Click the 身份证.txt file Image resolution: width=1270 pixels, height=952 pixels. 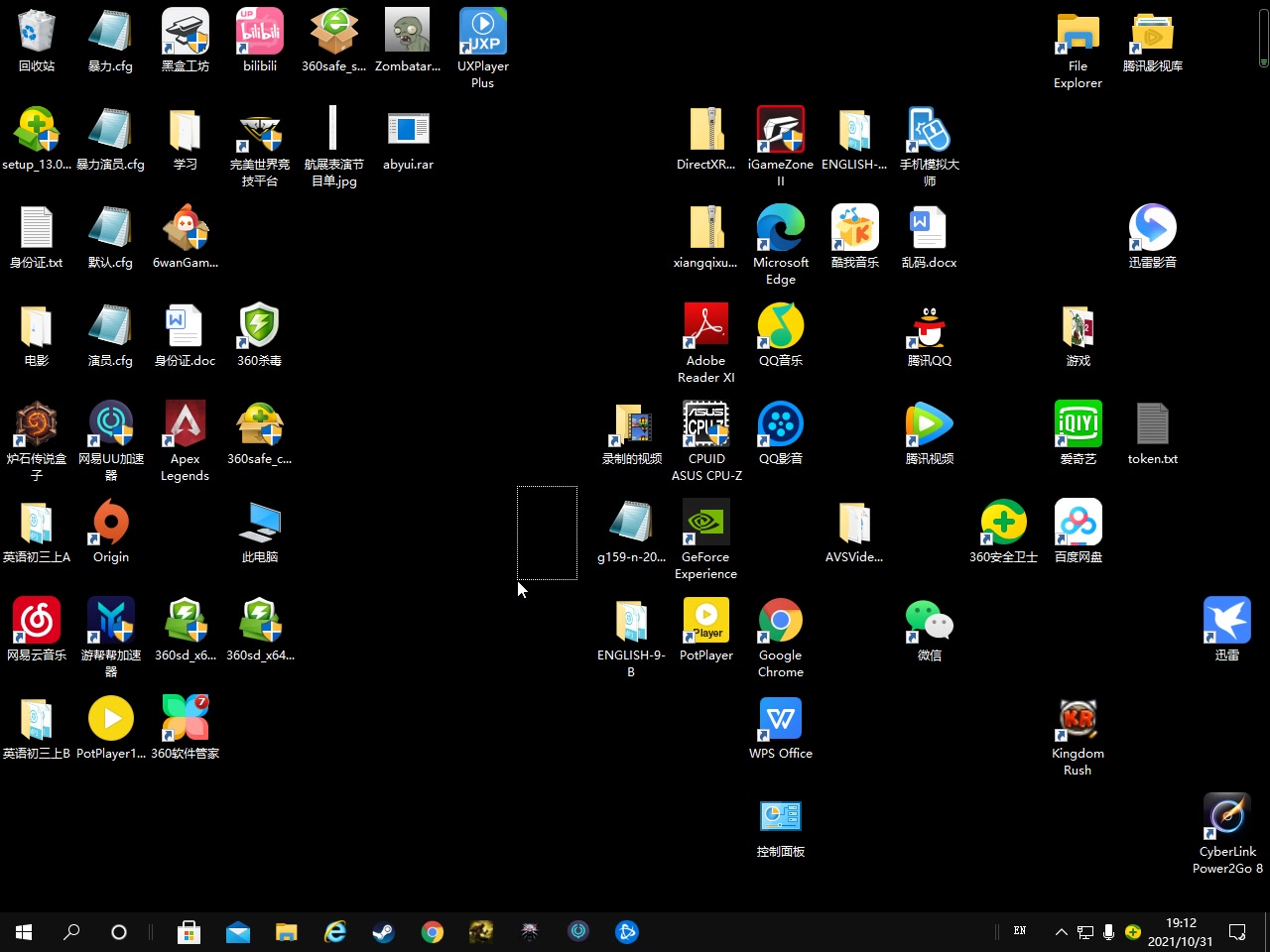[37, 236]
